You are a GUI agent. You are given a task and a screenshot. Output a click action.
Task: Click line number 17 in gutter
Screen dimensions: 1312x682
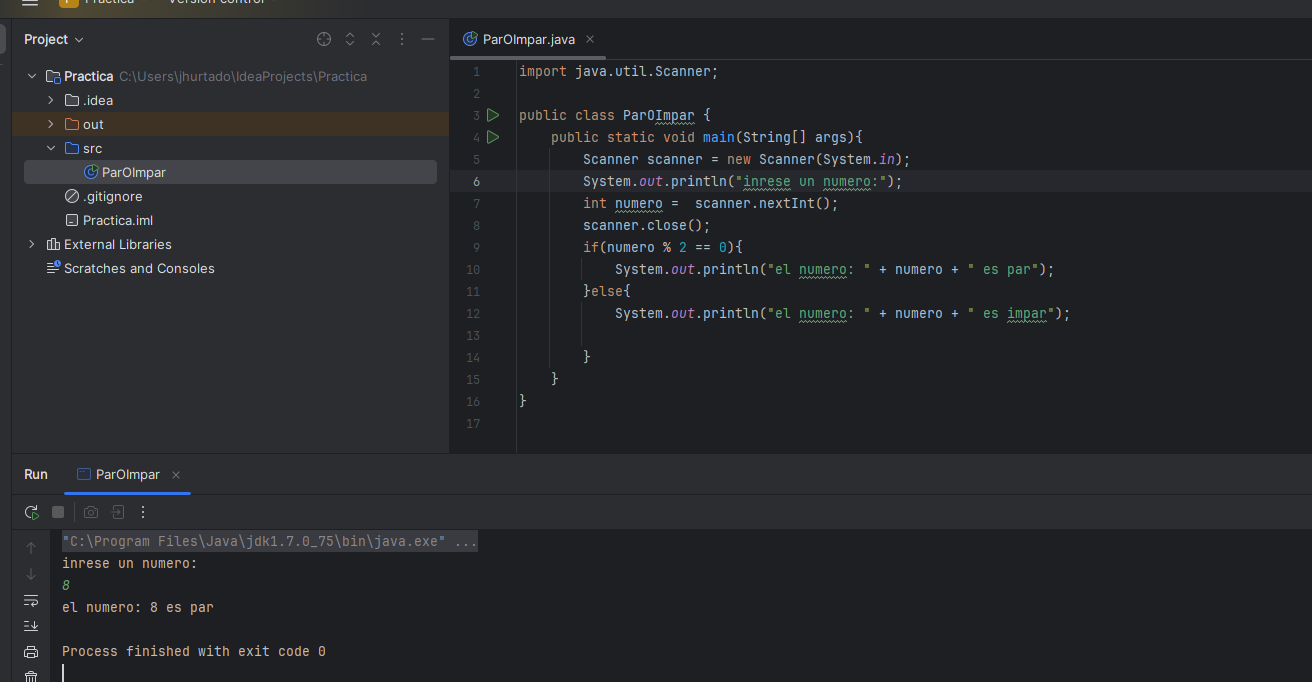(x=473, y=423)
